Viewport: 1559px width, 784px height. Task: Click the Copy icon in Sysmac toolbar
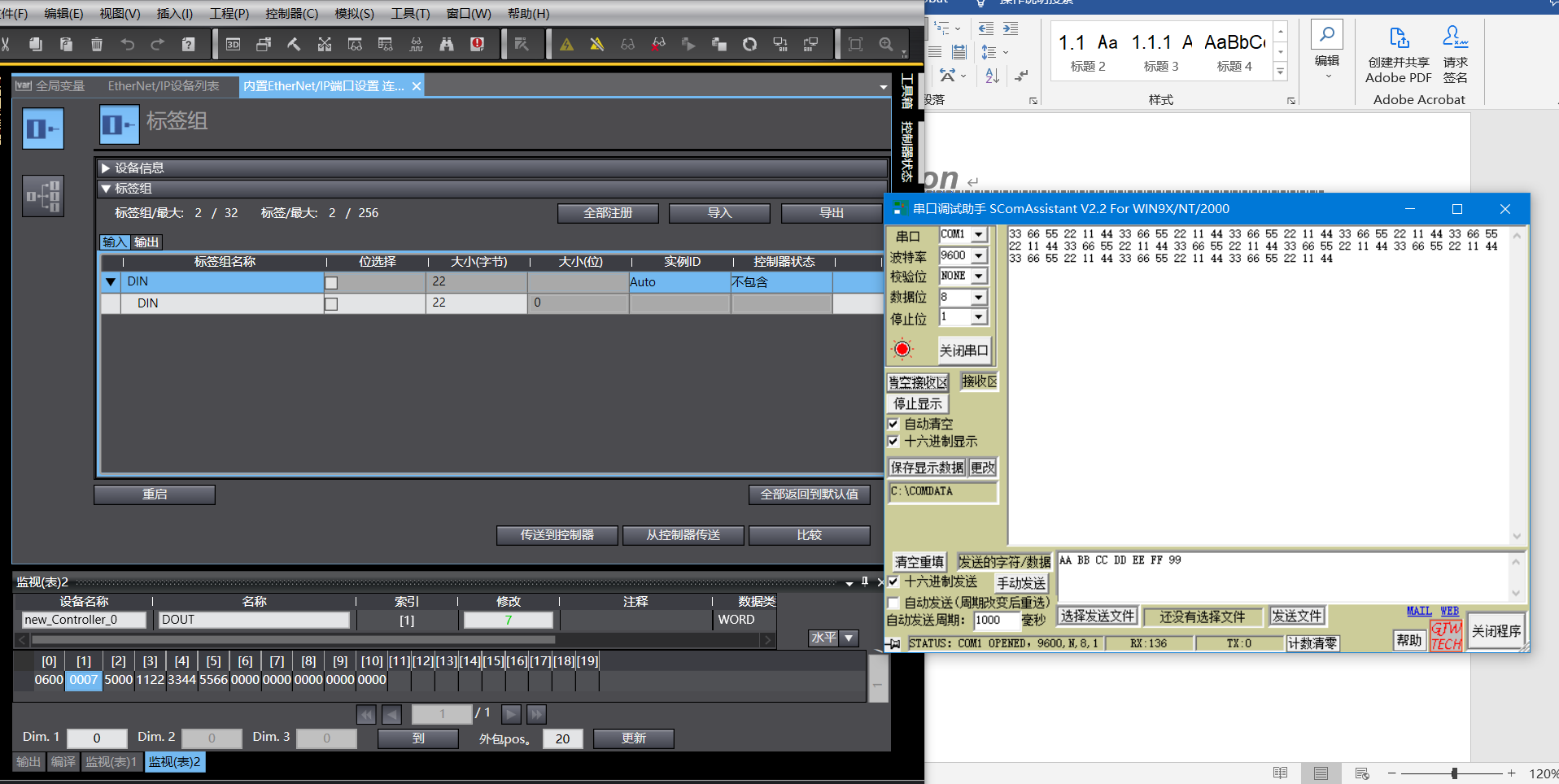click(35, 44)
